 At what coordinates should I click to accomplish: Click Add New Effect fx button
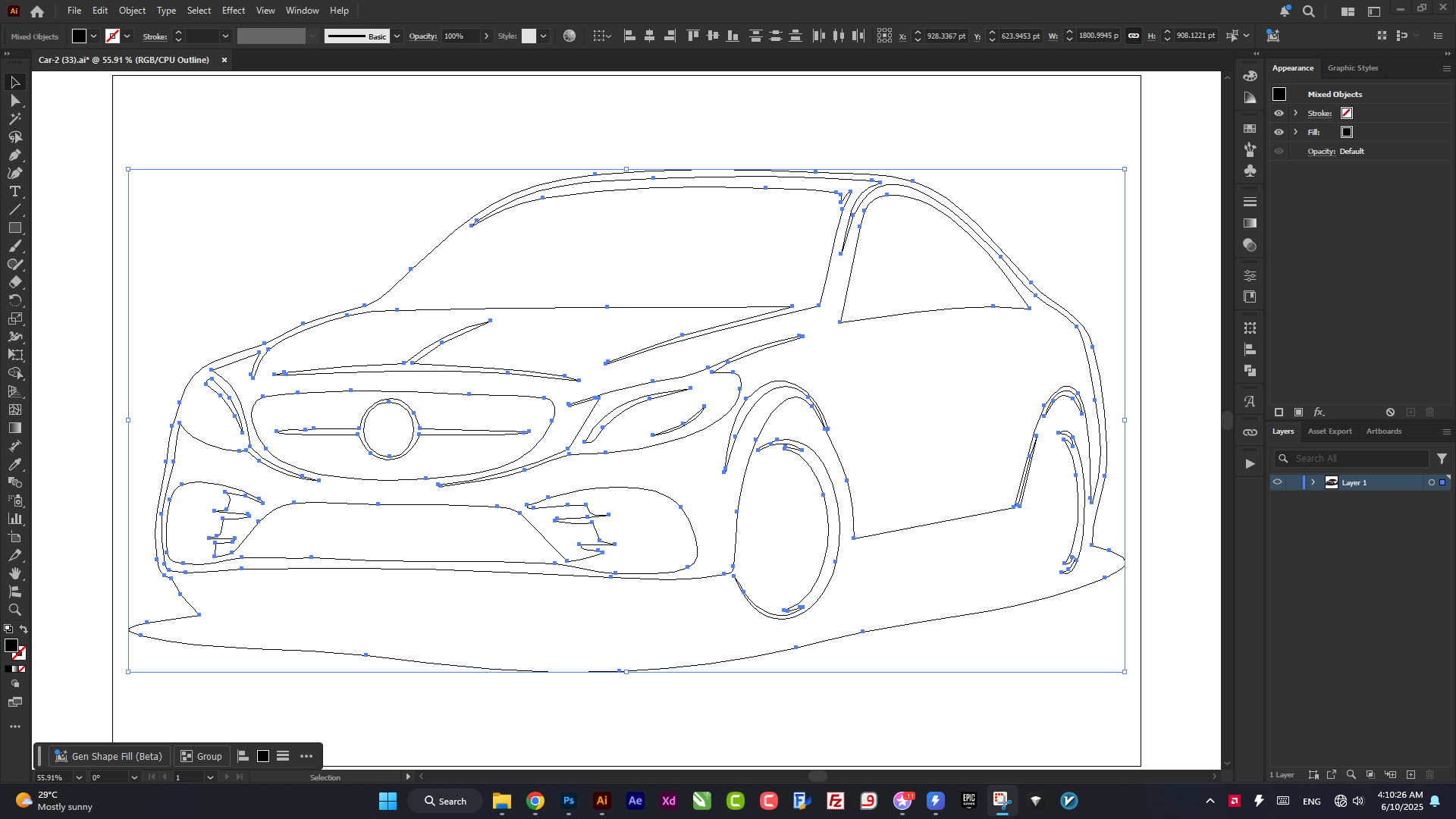click(1319, 412)
